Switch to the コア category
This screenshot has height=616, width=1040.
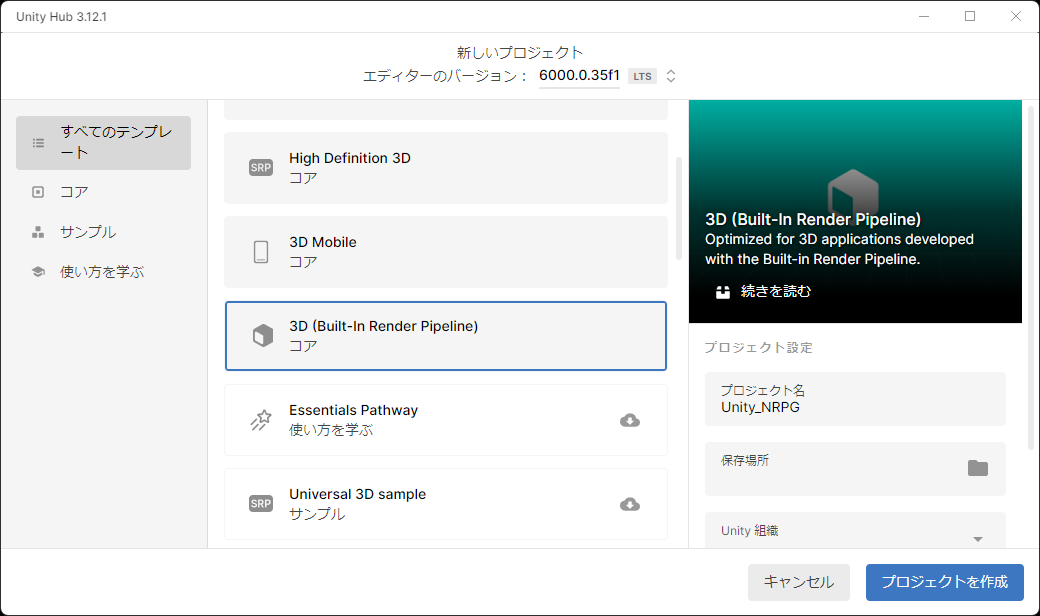pyautogui.click(x=75, y=192)
